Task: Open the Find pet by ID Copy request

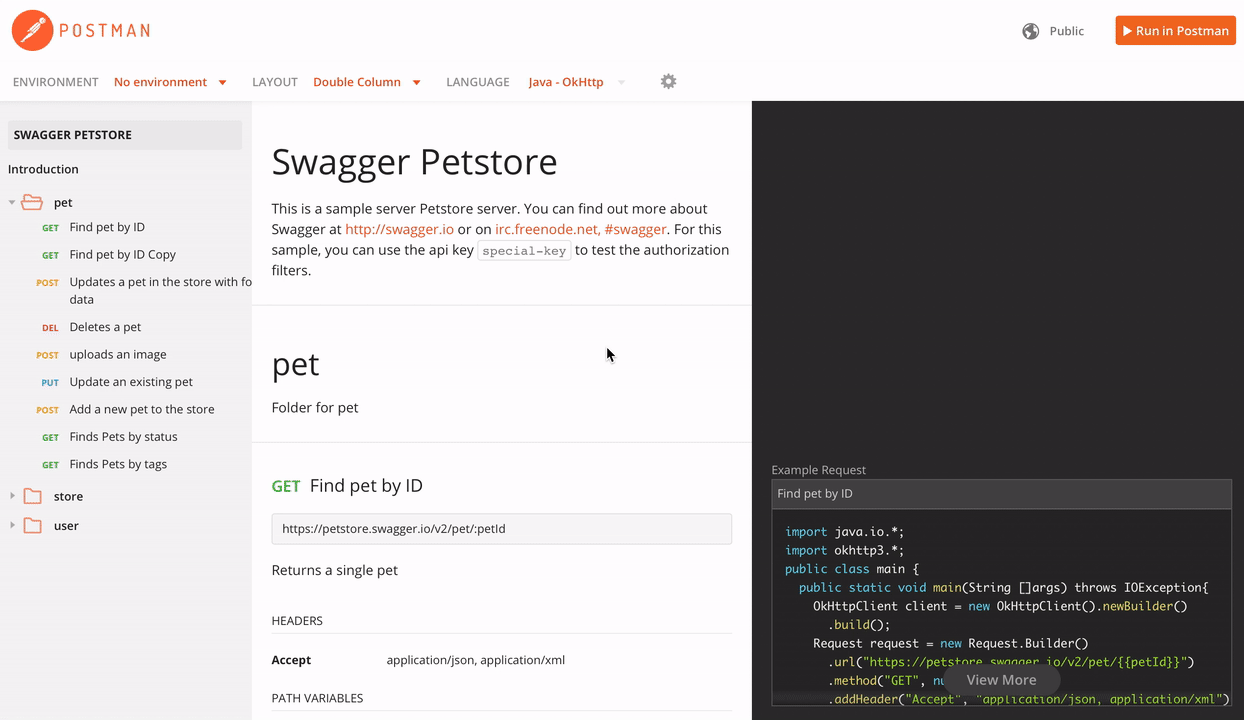Action: pyautogui.click(x=123, y=254)
